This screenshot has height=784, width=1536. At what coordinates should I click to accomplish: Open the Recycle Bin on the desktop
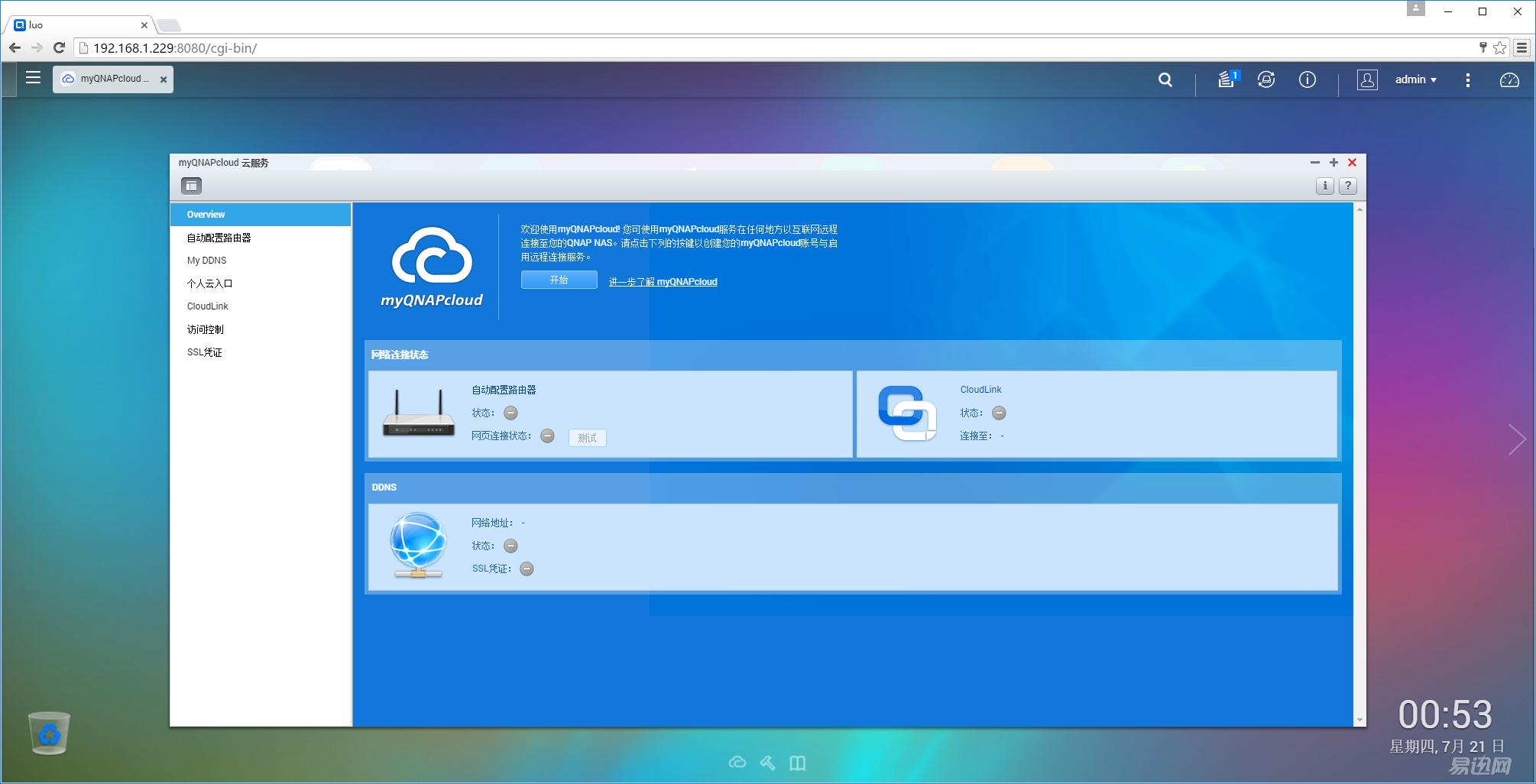point(49,733)
